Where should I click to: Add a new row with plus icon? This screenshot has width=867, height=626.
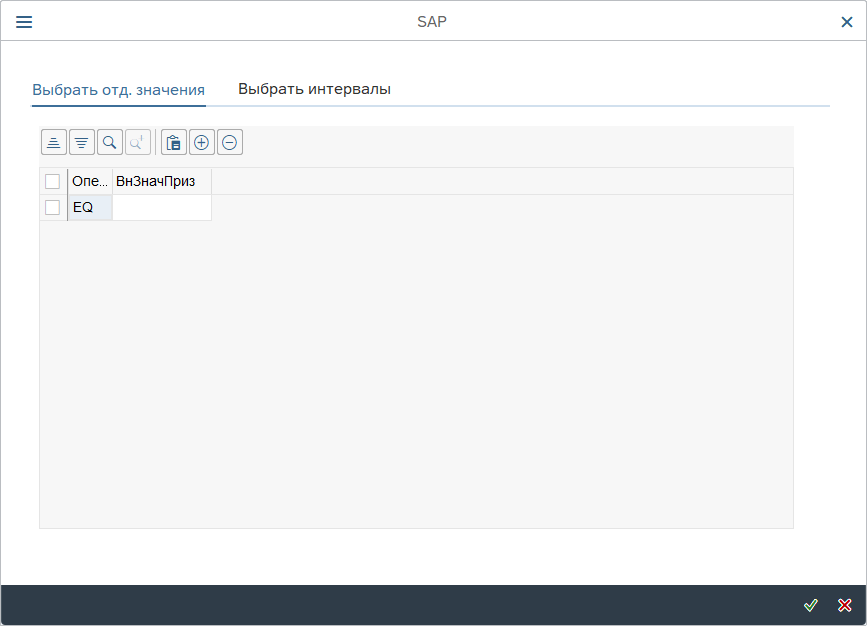pyautogui.click(x=202, y=143)
